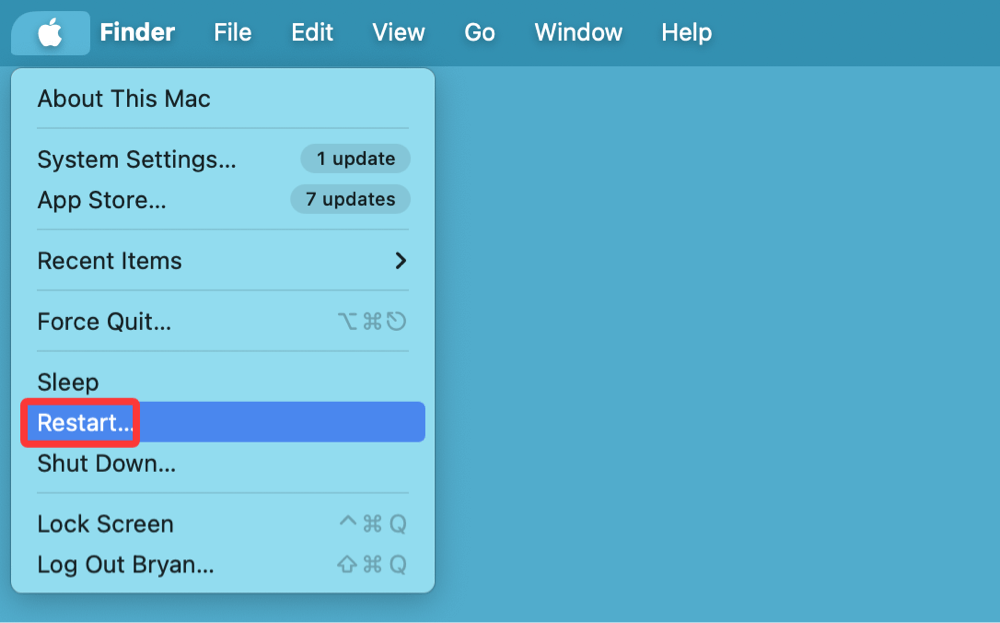
Task: Open the View menu
Action: 398,32
